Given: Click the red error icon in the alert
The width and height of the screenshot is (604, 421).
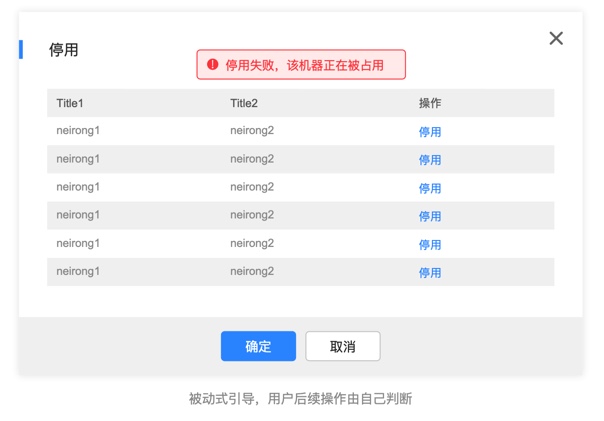Looking at the screenshot, I should pyautogui.click(x=212, y=65).
